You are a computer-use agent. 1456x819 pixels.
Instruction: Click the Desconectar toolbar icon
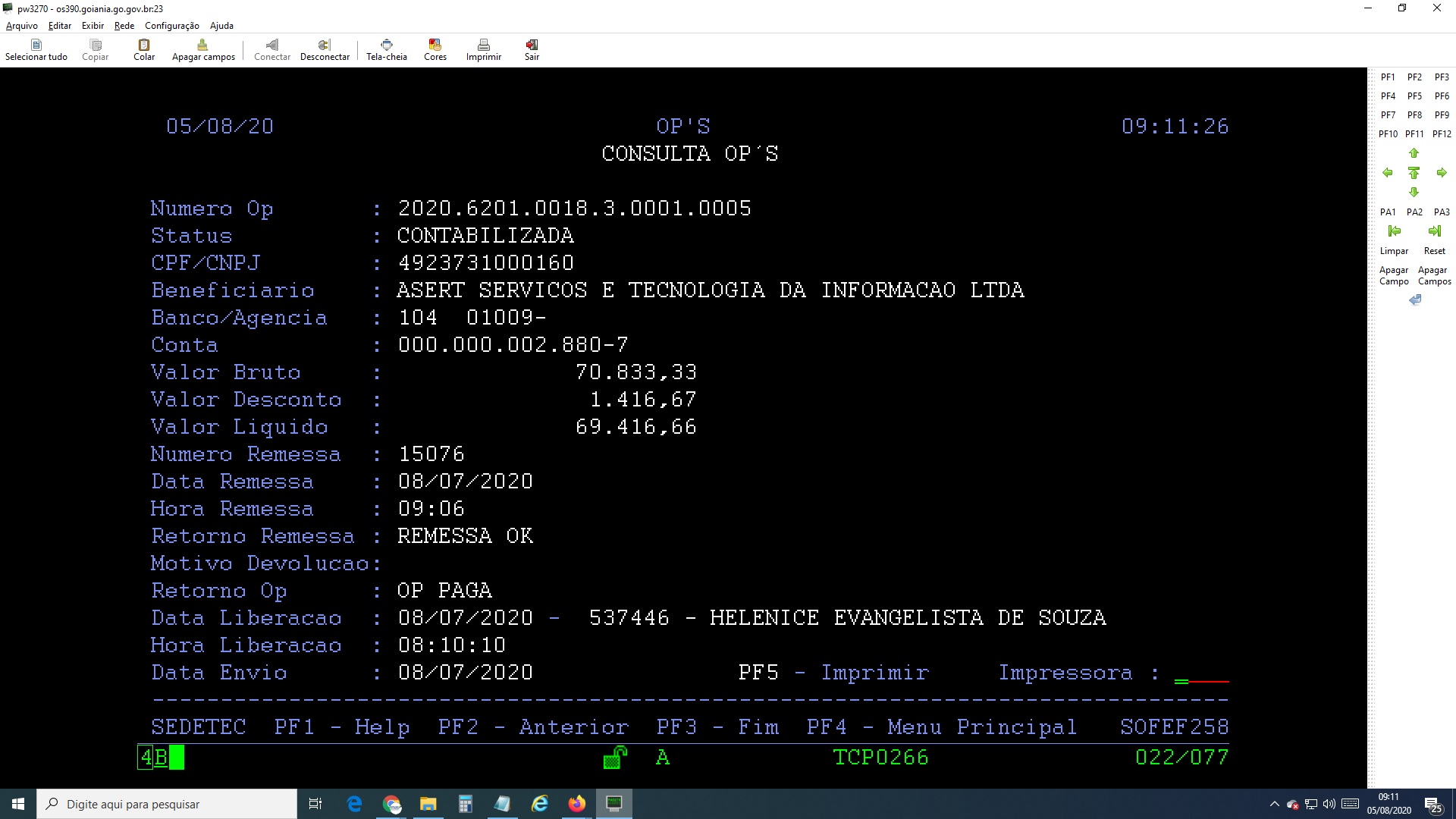(x=325, y=50)
